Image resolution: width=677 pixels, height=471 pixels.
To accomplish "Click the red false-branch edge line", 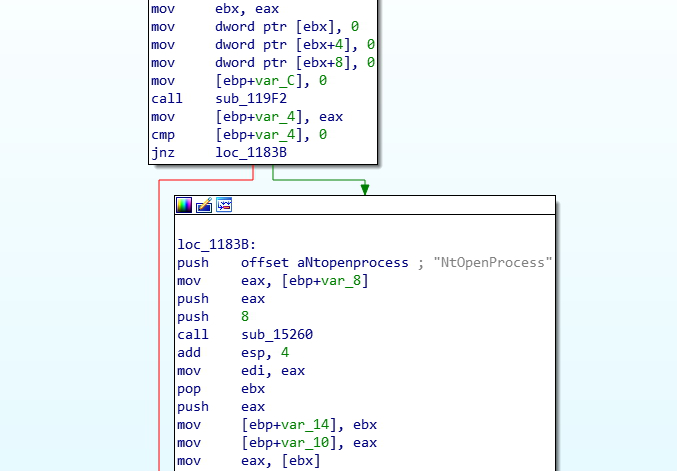I will coord(158,330).
